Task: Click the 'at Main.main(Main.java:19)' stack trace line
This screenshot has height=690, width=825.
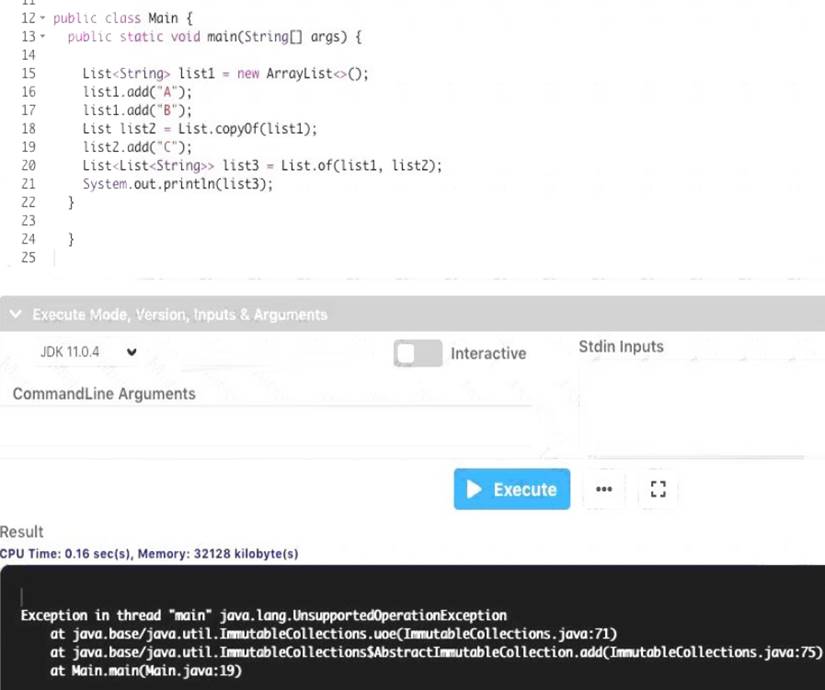Action: [x=146, y=671]
